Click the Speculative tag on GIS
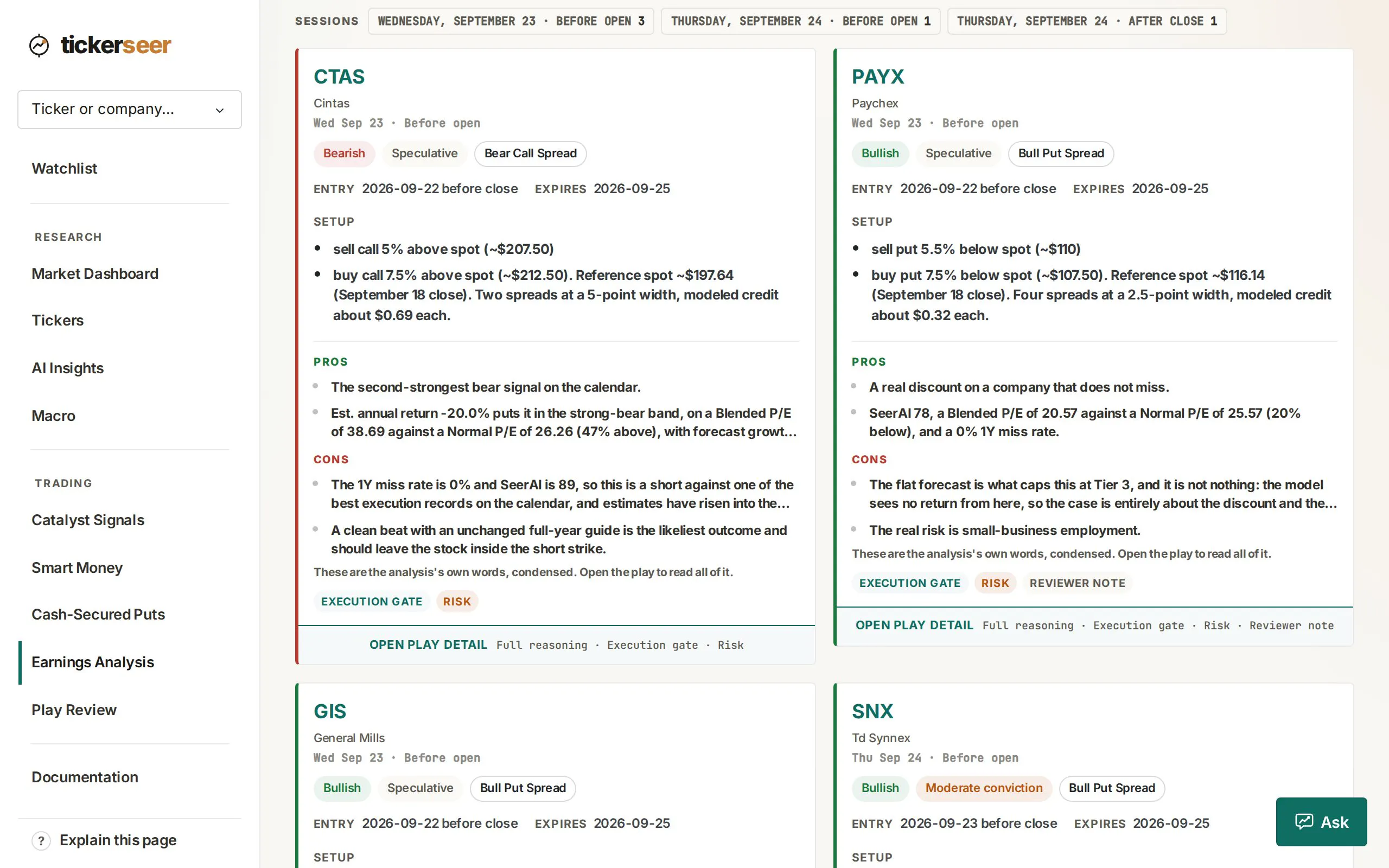Image resolution: width=1389 pixels, height=868 pixels. 420,789
